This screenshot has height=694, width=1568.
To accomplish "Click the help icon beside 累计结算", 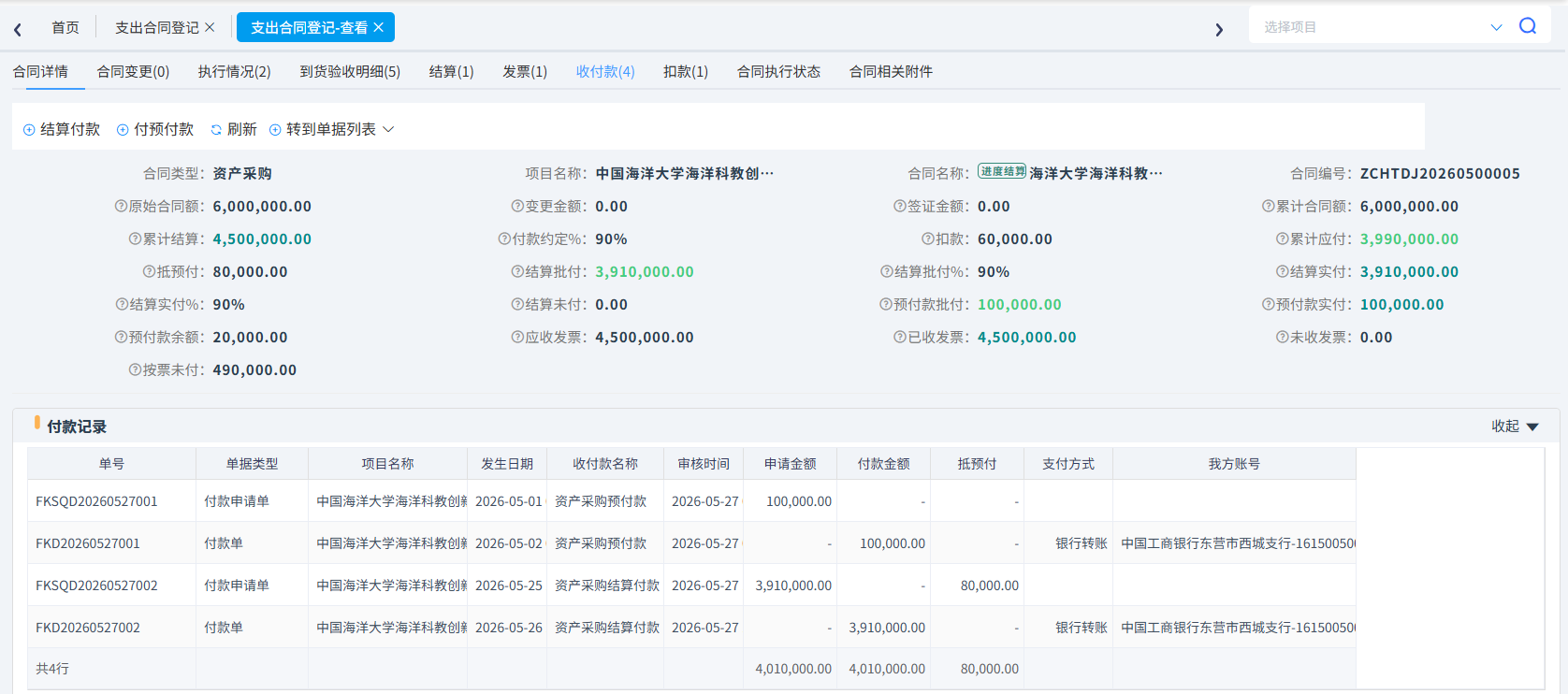I will [135, 239].
